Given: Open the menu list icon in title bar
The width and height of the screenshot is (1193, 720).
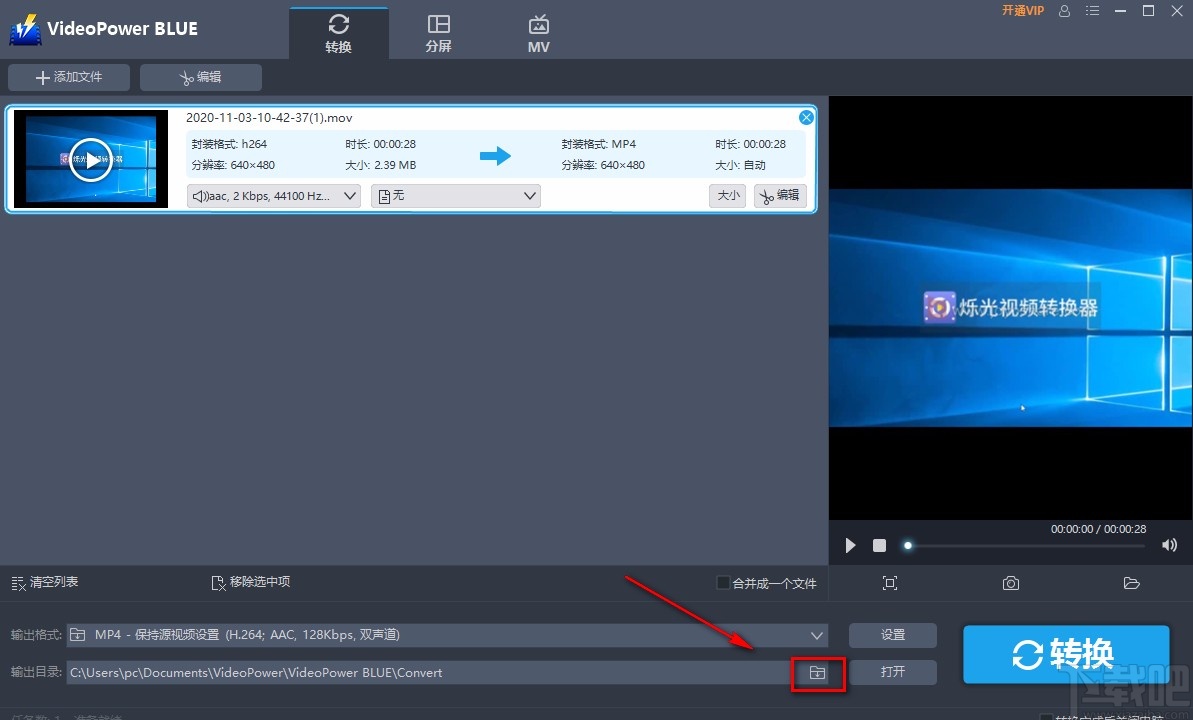Looking at the screenshot, I should tap(1093, 11).
